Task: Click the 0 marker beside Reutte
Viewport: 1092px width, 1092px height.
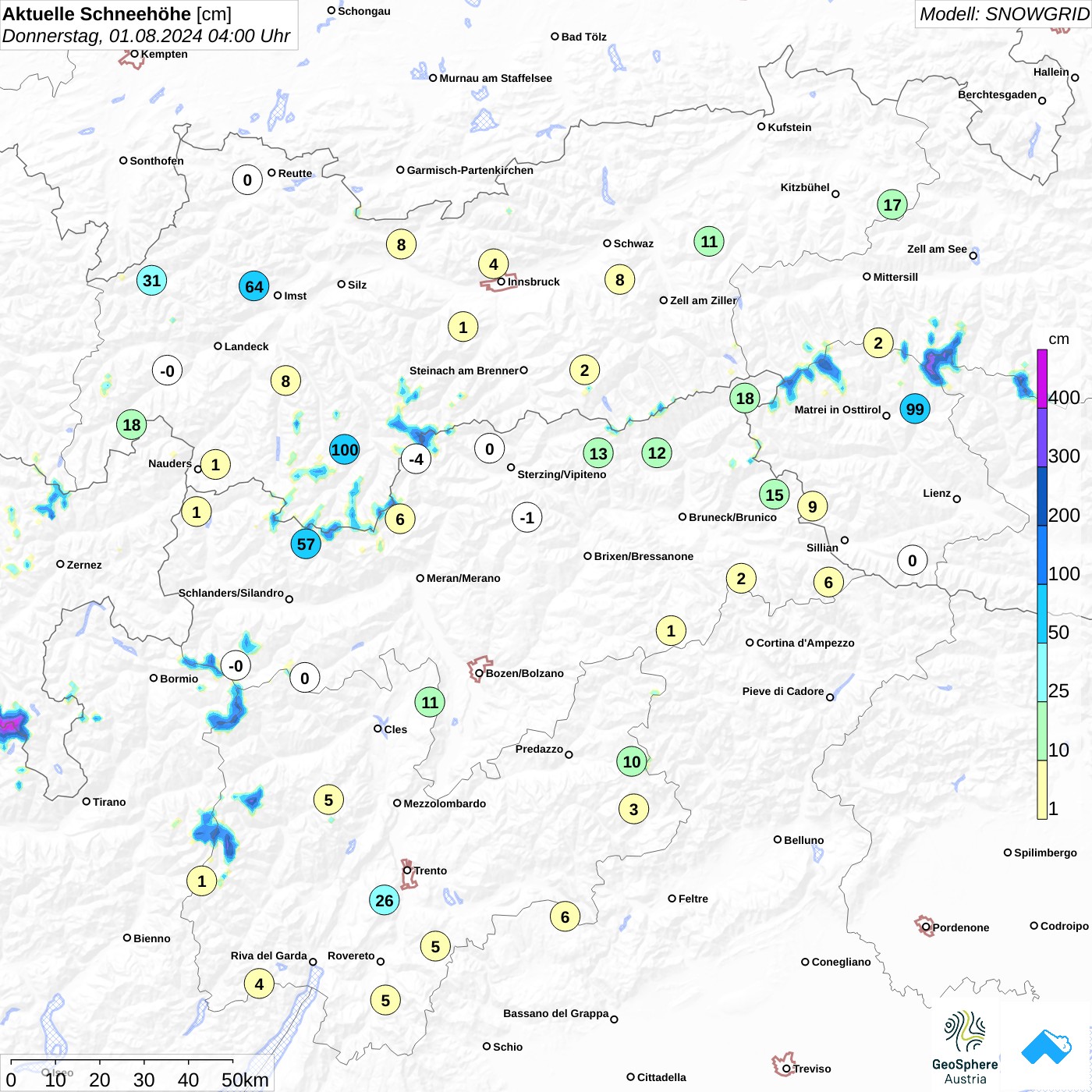Action: click(247, 180)
